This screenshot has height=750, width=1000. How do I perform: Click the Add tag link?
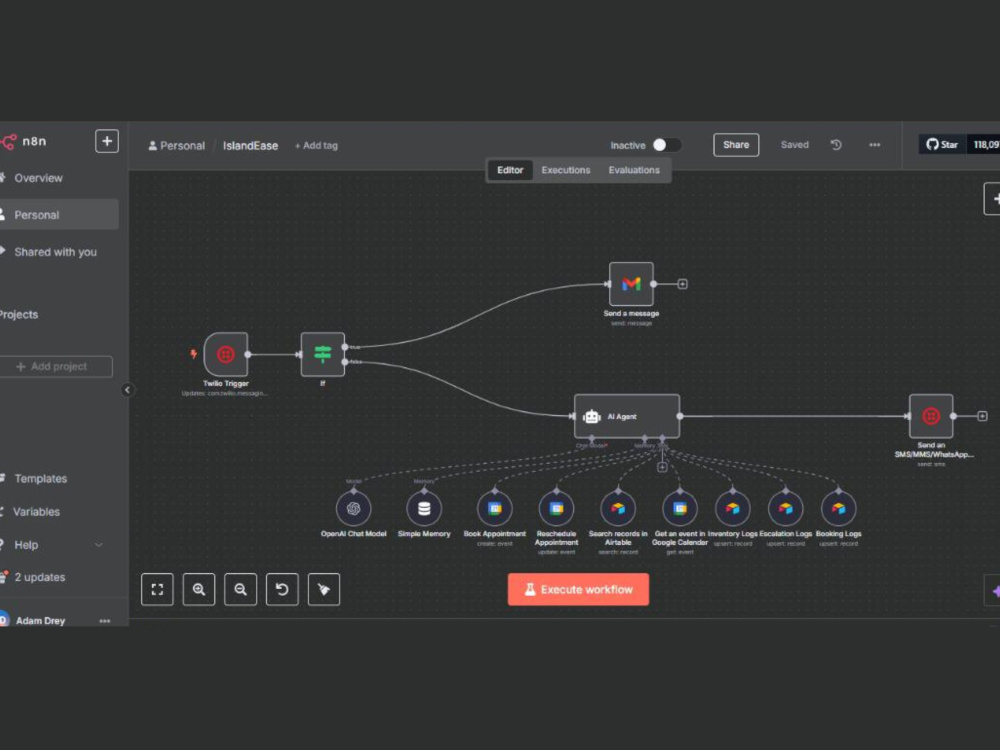tap(316, 145)
